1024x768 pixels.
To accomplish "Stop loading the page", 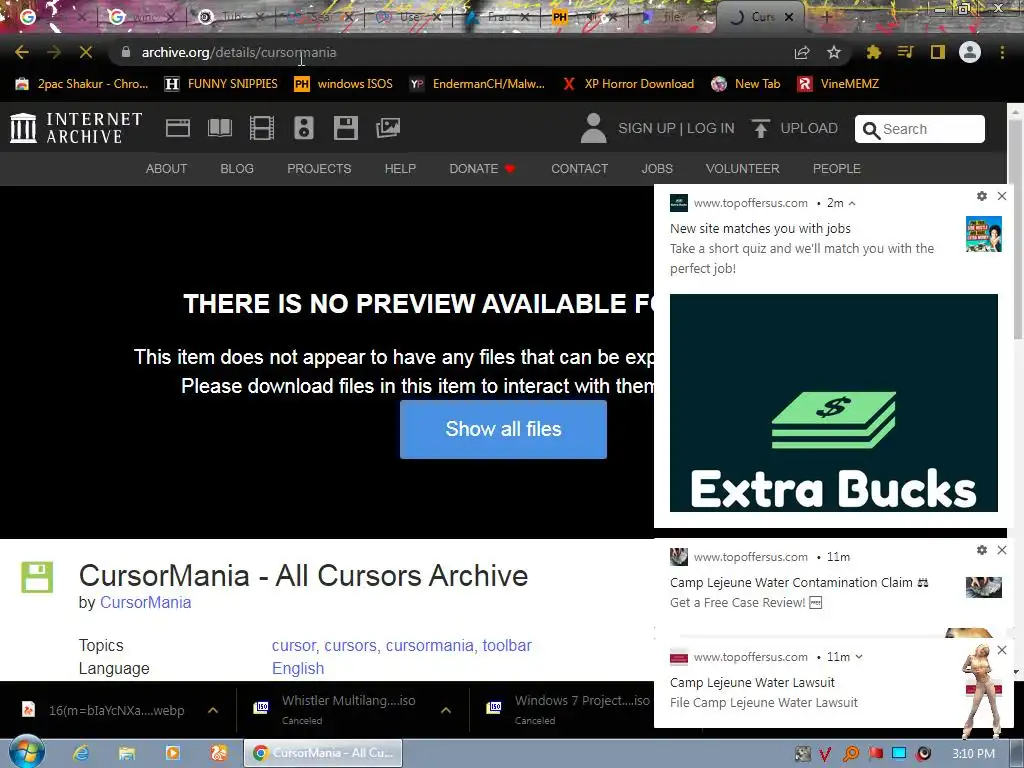I will 86,52.
